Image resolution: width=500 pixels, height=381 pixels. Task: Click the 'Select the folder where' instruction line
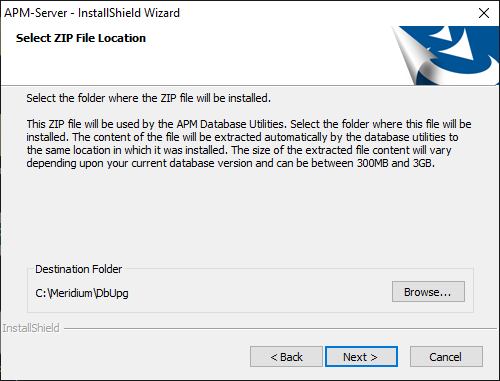coord(148,98)
